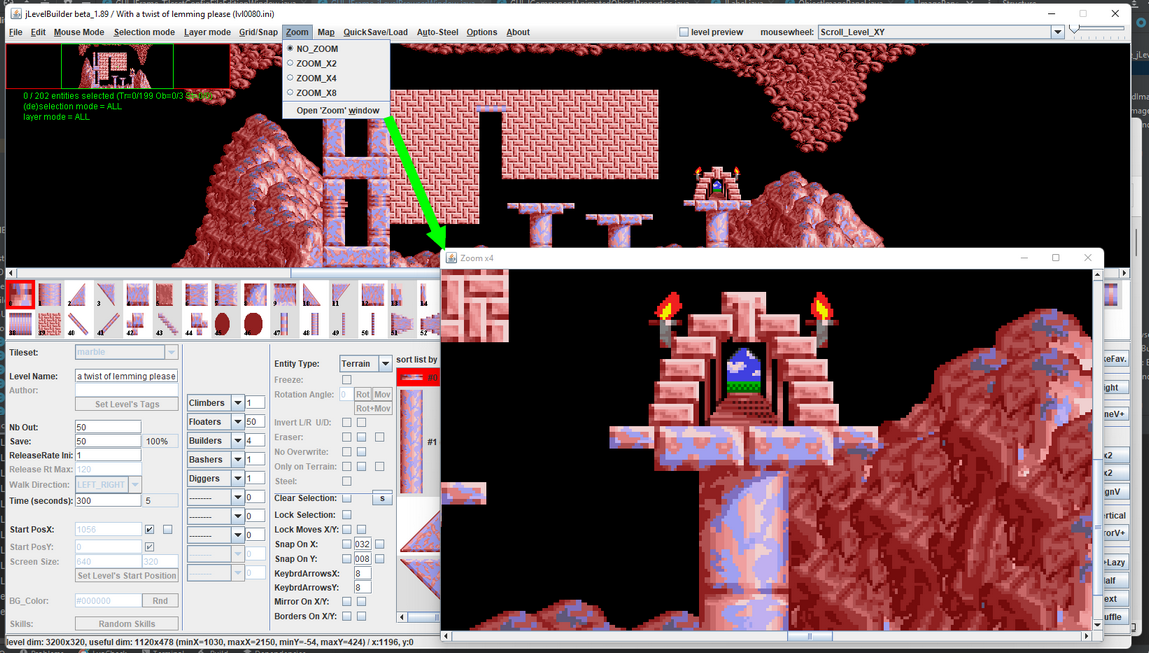This screenshot has height=653, width=1149.
Task: Open the Grid/Snap menu
Action: coord(258,32)
